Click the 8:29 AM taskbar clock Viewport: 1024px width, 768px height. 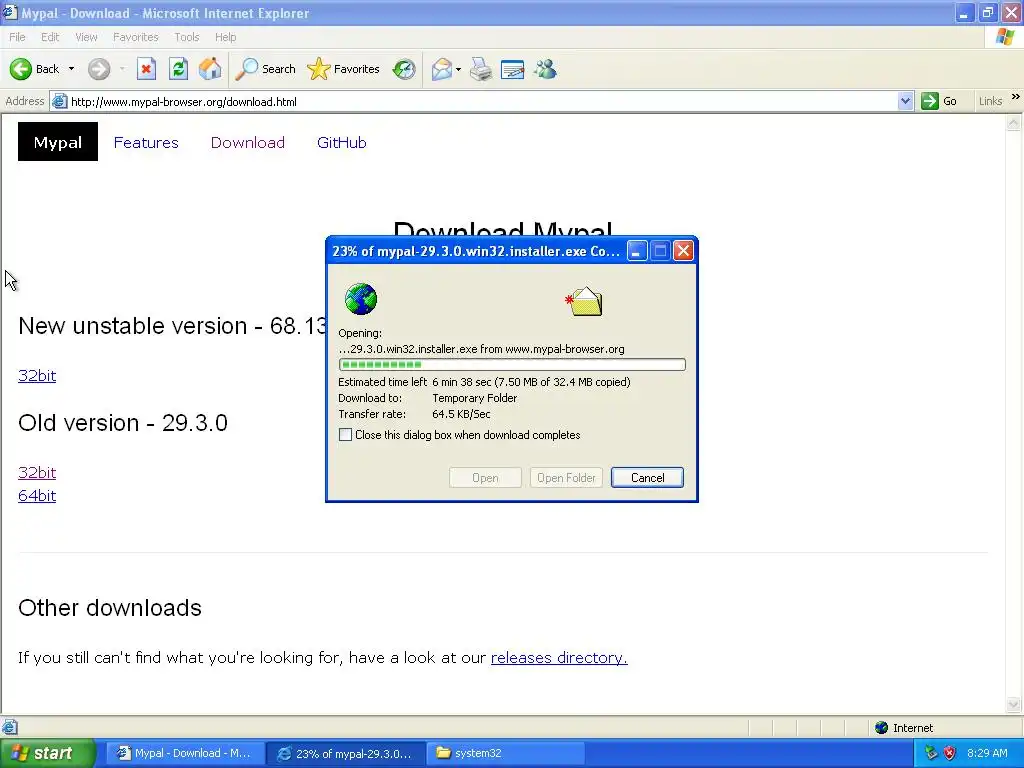(987, 753)
